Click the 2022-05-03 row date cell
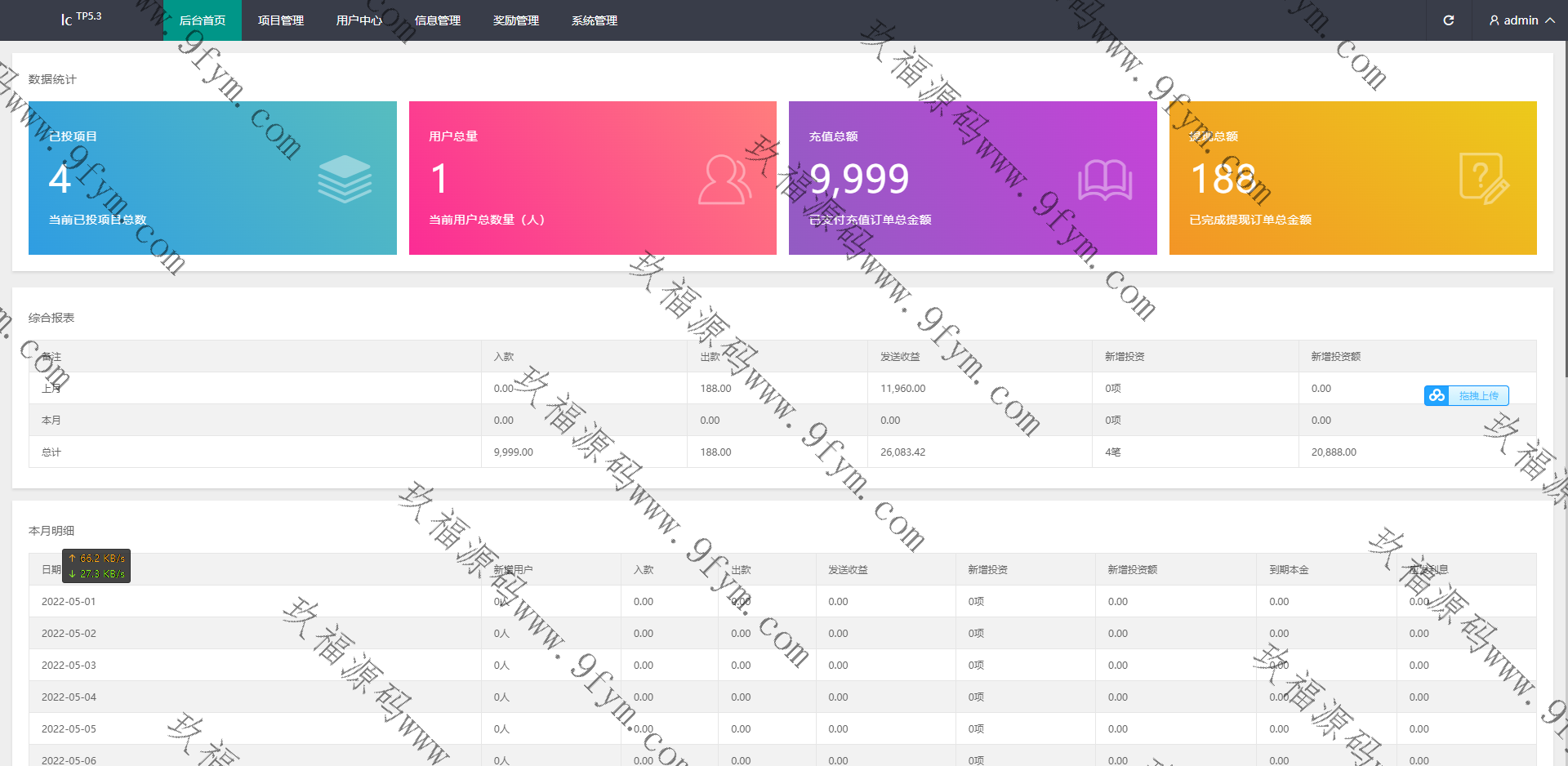The height and width of the screenshot is (766, 1568). pyautogui.click(x=69, y=666)
